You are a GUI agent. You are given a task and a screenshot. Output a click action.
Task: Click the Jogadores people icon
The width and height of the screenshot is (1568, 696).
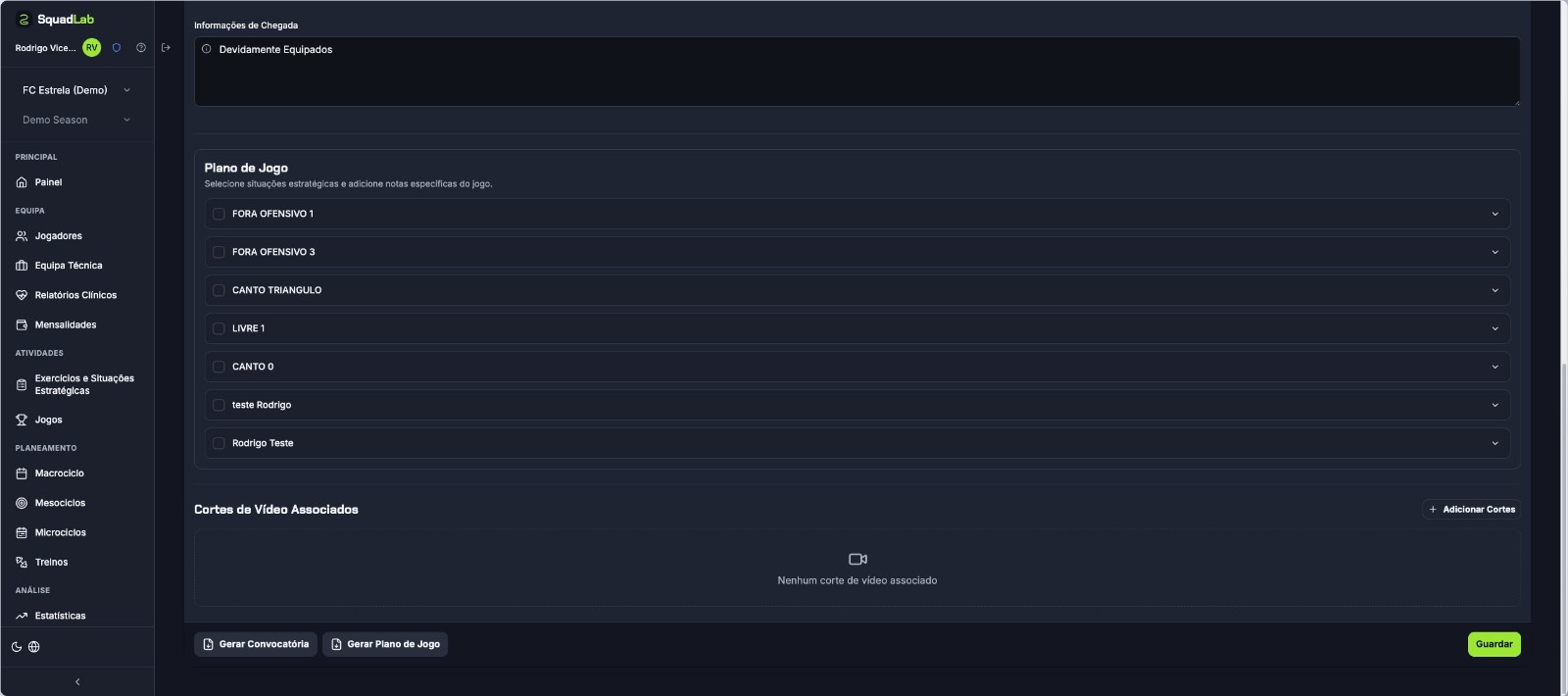tap(22, 236)
